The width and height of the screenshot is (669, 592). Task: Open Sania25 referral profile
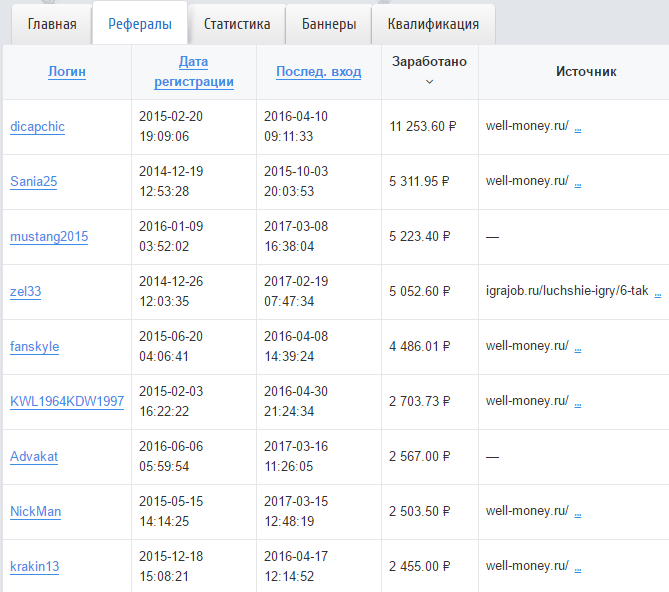pos(34,182)
